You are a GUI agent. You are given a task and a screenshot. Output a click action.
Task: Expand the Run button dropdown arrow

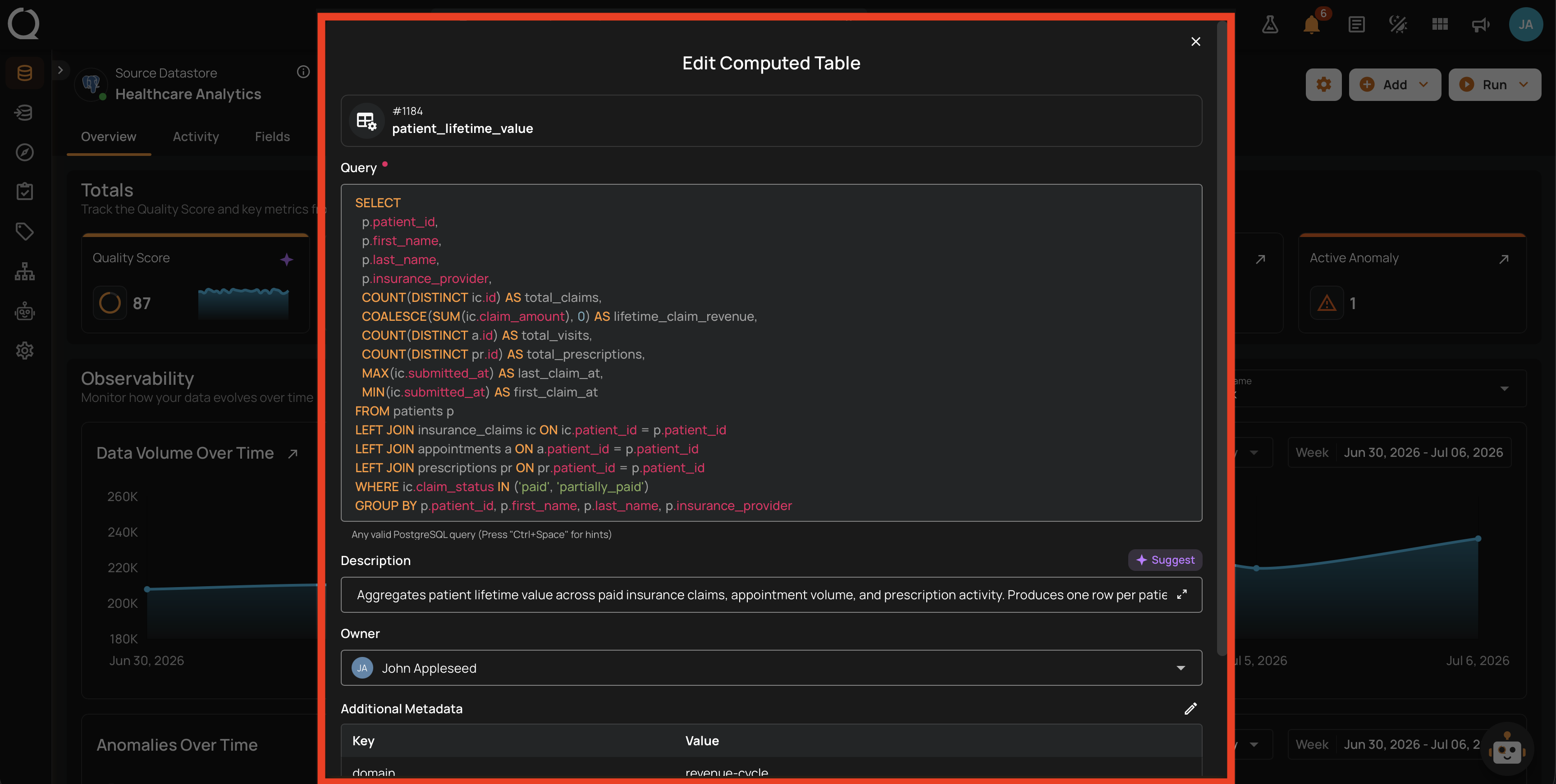coord(1524,85)
